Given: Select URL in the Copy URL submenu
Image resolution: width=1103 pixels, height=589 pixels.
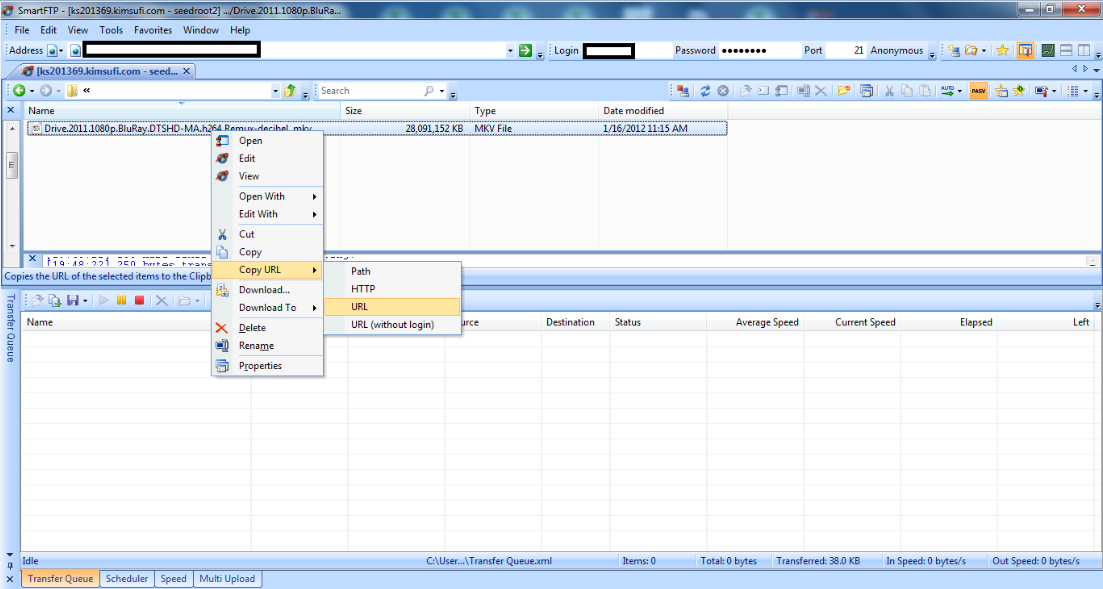Looking at the screenshot, I should pos(393,307).
